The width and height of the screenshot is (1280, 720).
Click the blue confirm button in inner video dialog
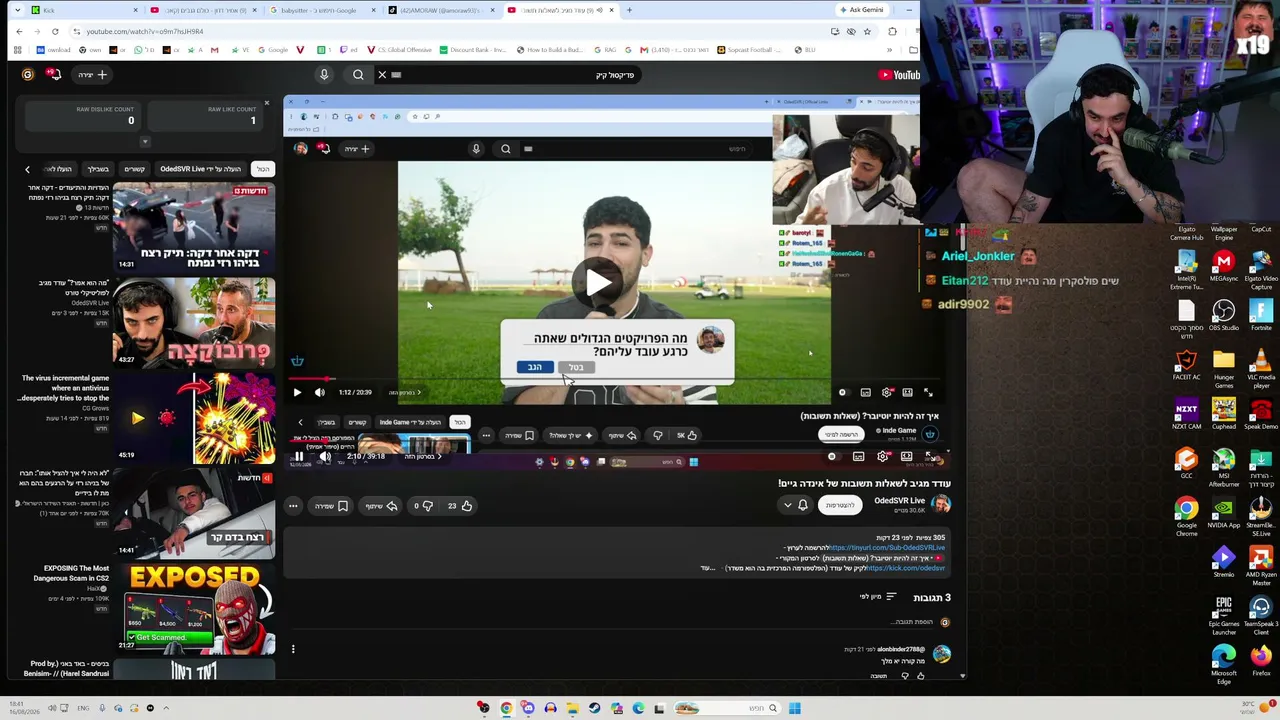(535, 368)
